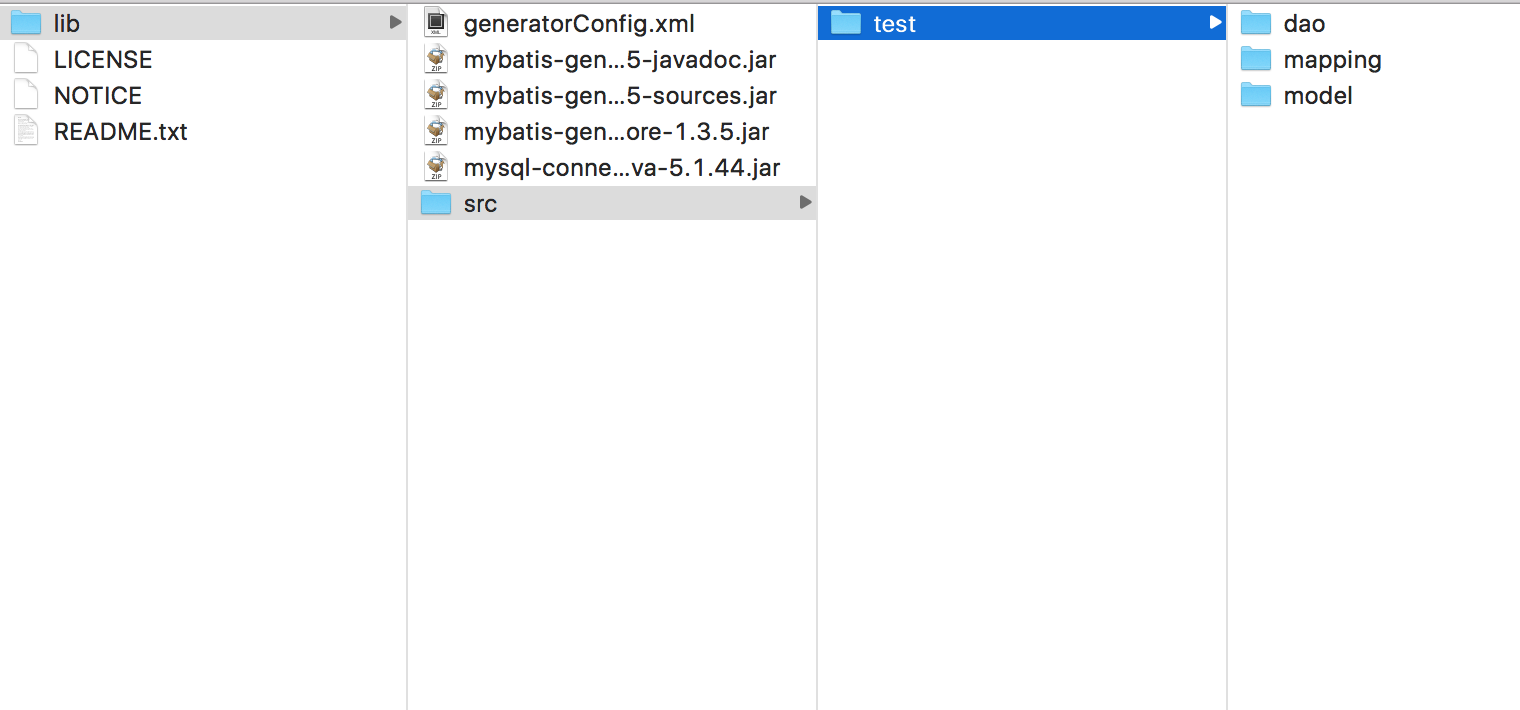1520x710 pixels.
Task: Select the src folder icon
Action: tap(436, 203)
